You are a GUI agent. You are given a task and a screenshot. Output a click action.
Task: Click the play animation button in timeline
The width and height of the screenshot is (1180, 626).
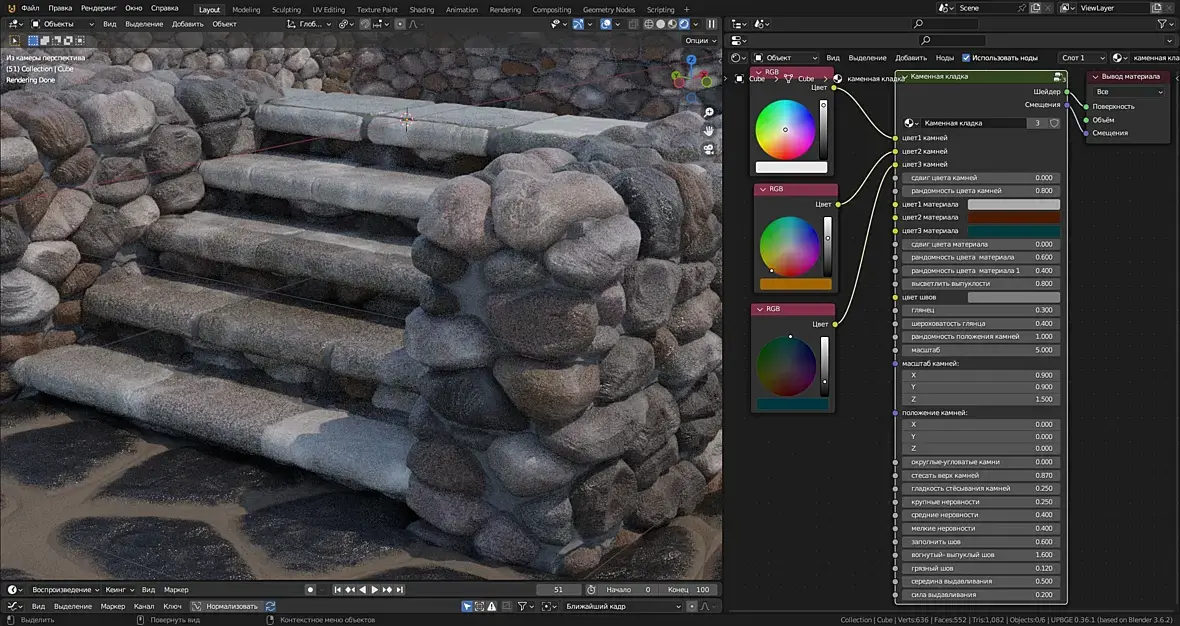click(375, 590)
